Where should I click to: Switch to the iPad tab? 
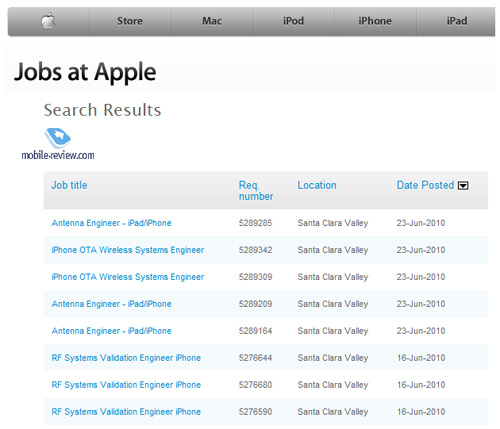(x=457, y=21)
